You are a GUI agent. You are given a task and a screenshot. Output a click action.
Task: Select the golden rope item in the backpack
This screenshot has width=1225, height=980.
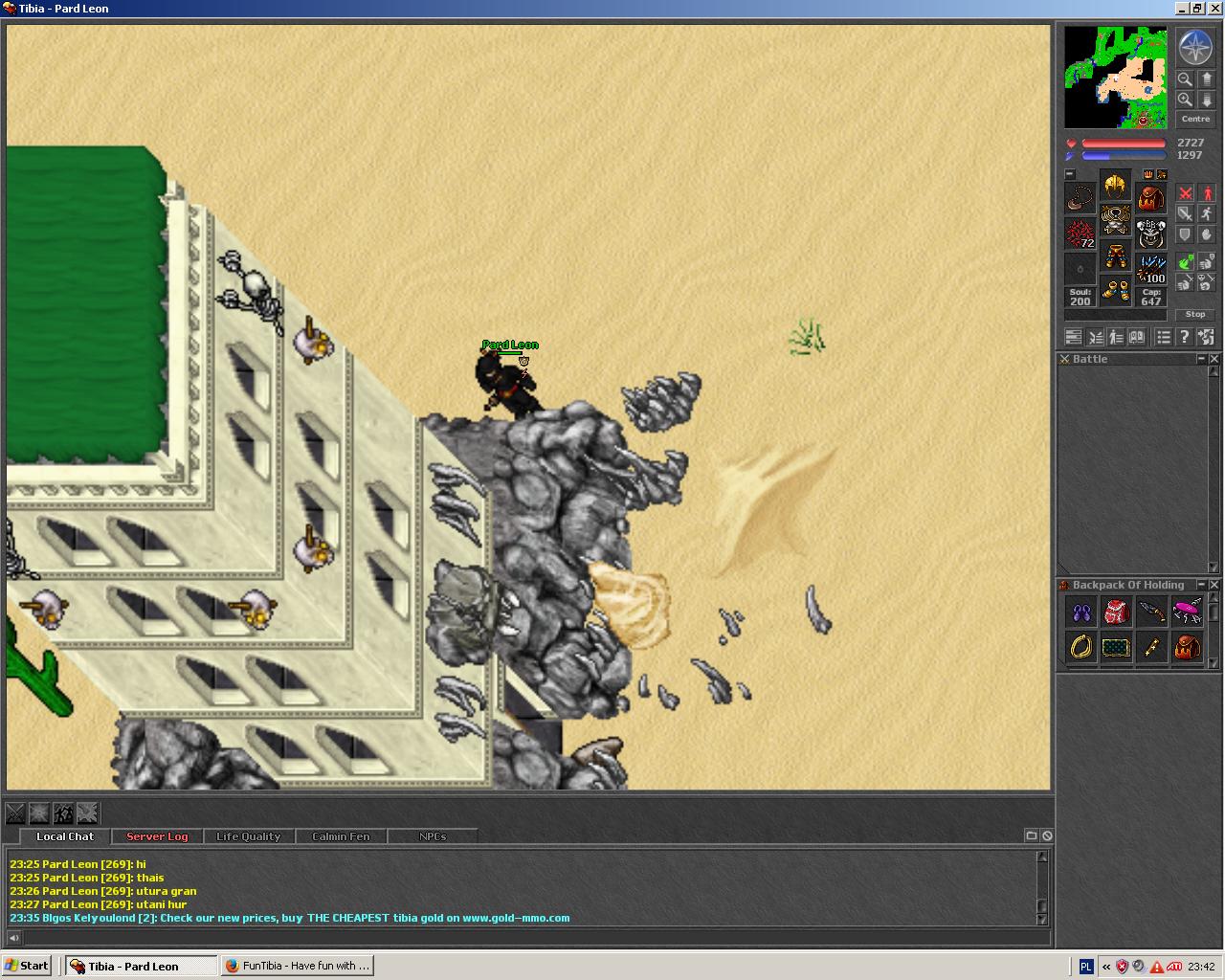click(1080, 648)
